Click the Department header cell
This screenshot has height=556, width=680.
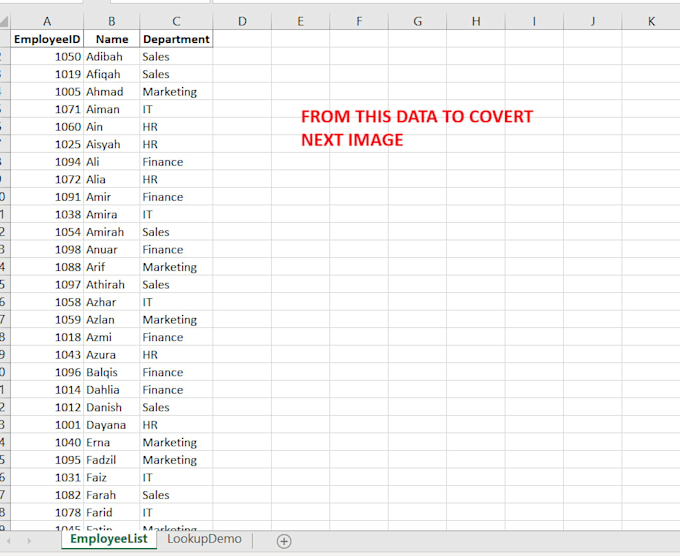[x=176, y=39]
